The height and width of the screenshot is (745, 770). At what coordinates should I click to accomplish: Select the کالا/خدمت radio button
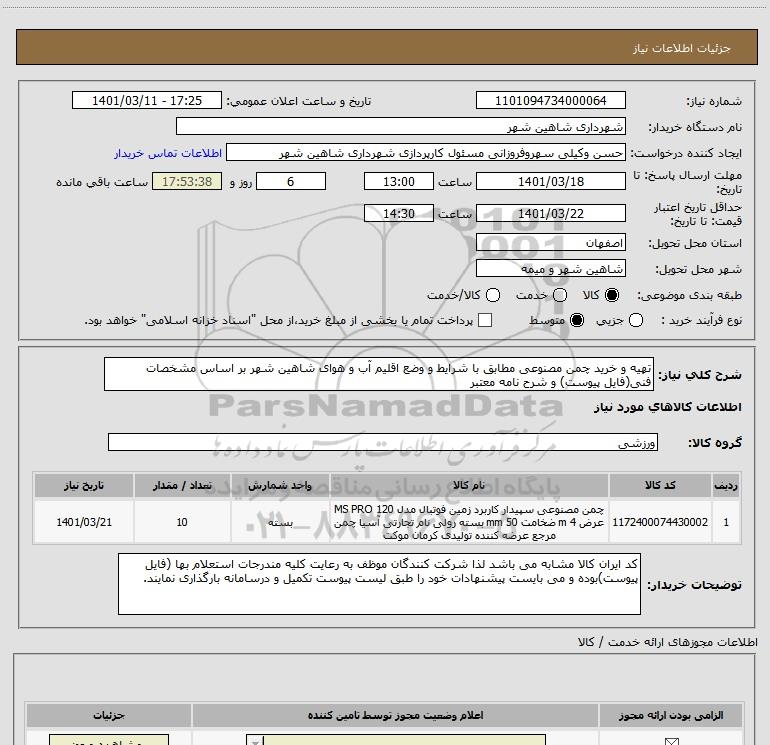point(493,295)
